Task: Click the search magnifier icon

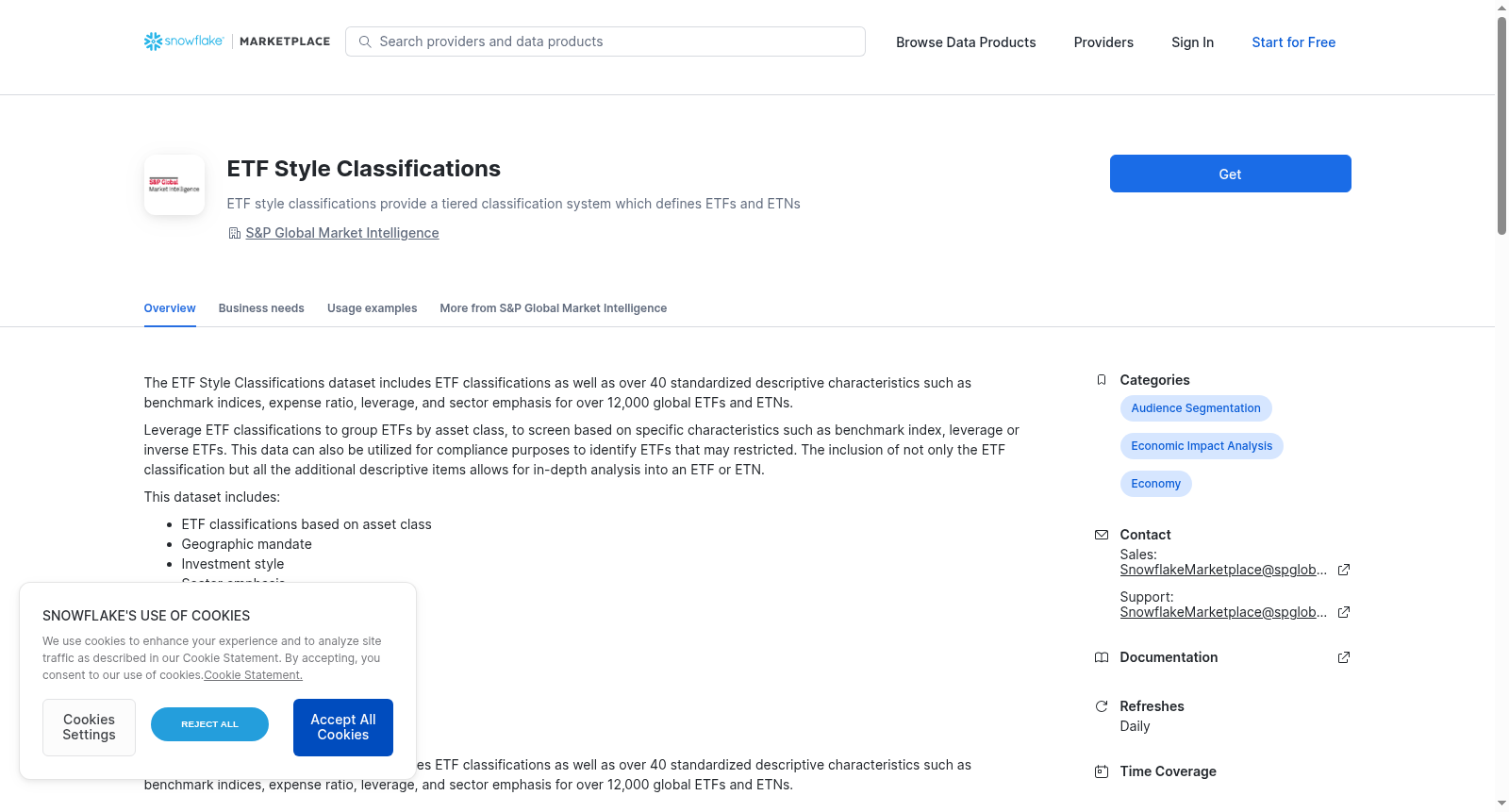Action: pyautogui.click(x=365, y=41)
